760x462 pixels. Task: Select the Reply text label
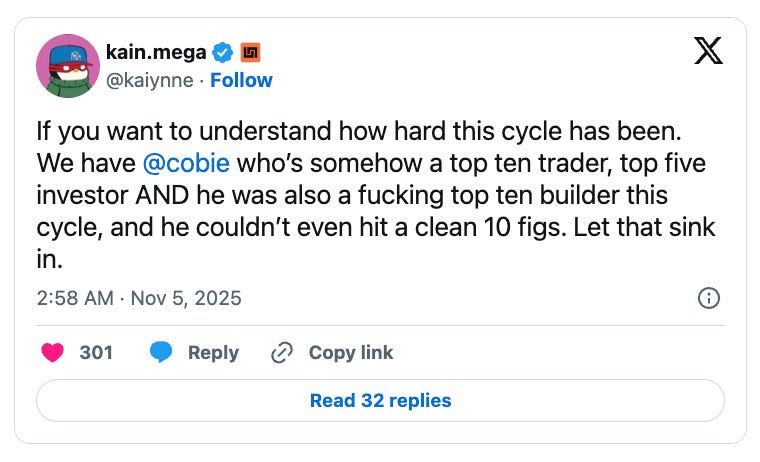(213, 353)
